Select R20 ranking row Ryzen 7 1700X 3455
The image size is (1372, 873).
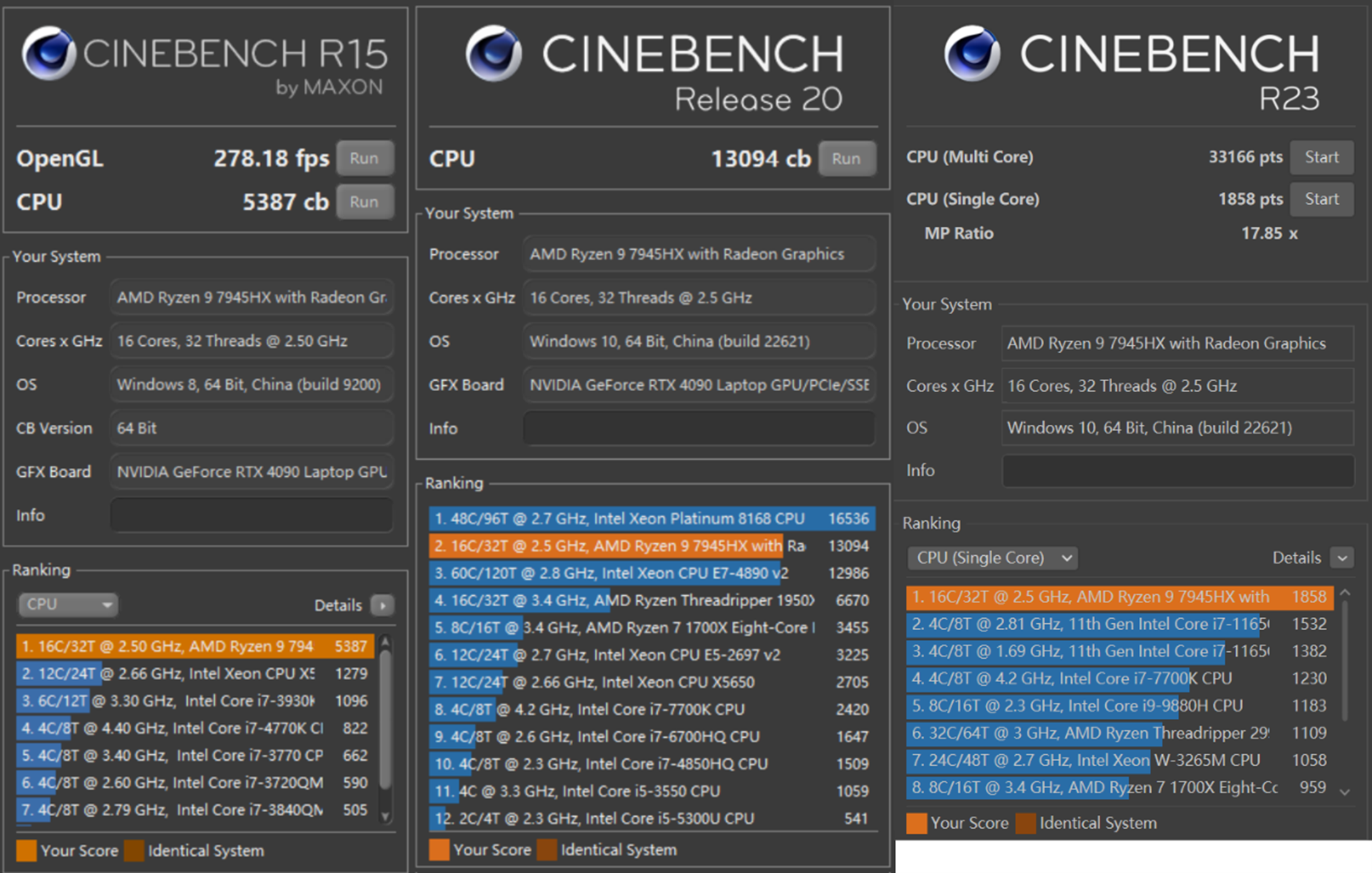point(652,627)
